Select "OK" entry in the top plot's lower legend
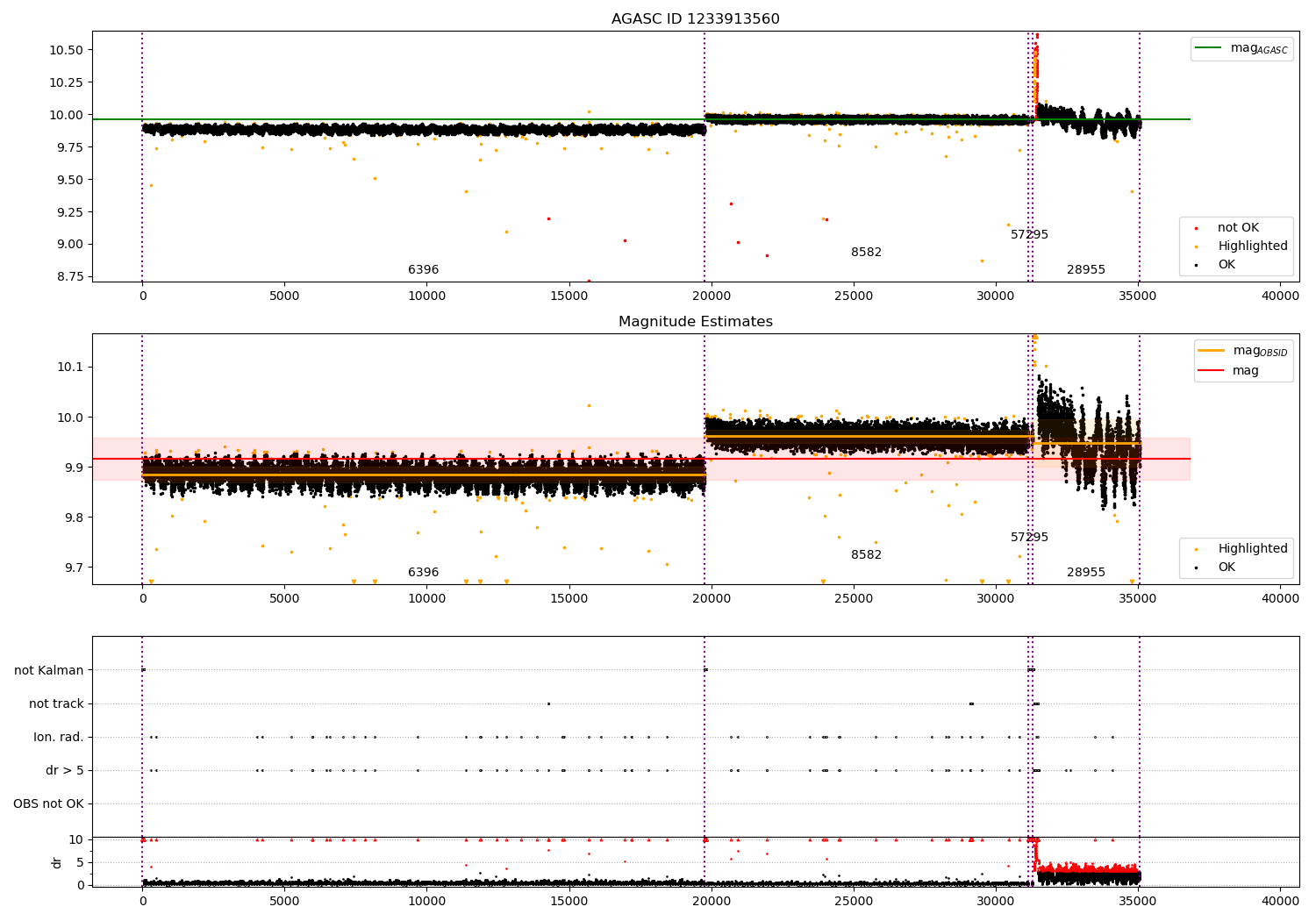1316x921 pixels. 1227,265
